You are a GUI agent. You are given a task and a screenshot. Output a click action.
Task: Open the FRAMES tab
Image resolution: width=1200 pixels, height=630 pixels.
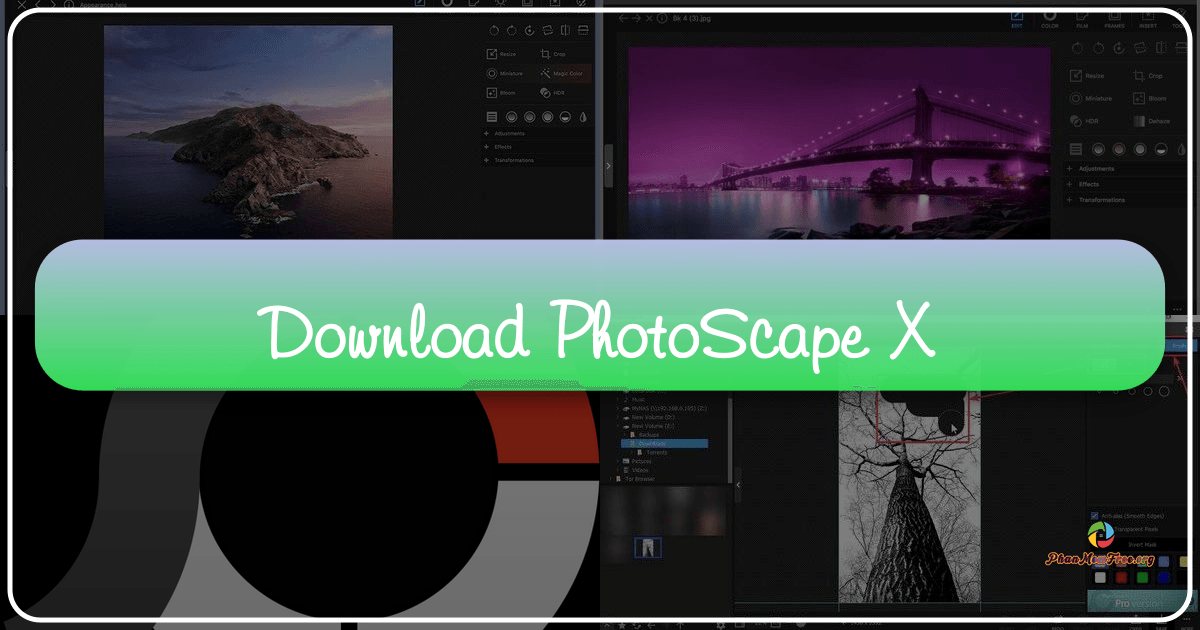(x=1113, y=20)
